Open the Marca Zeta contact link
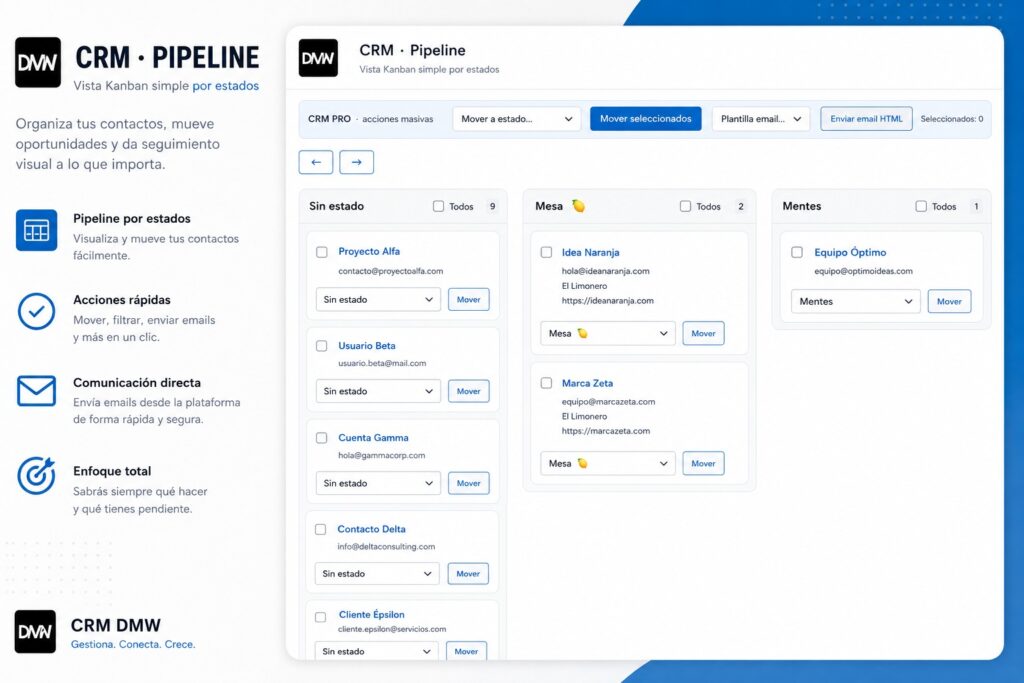 588,383
